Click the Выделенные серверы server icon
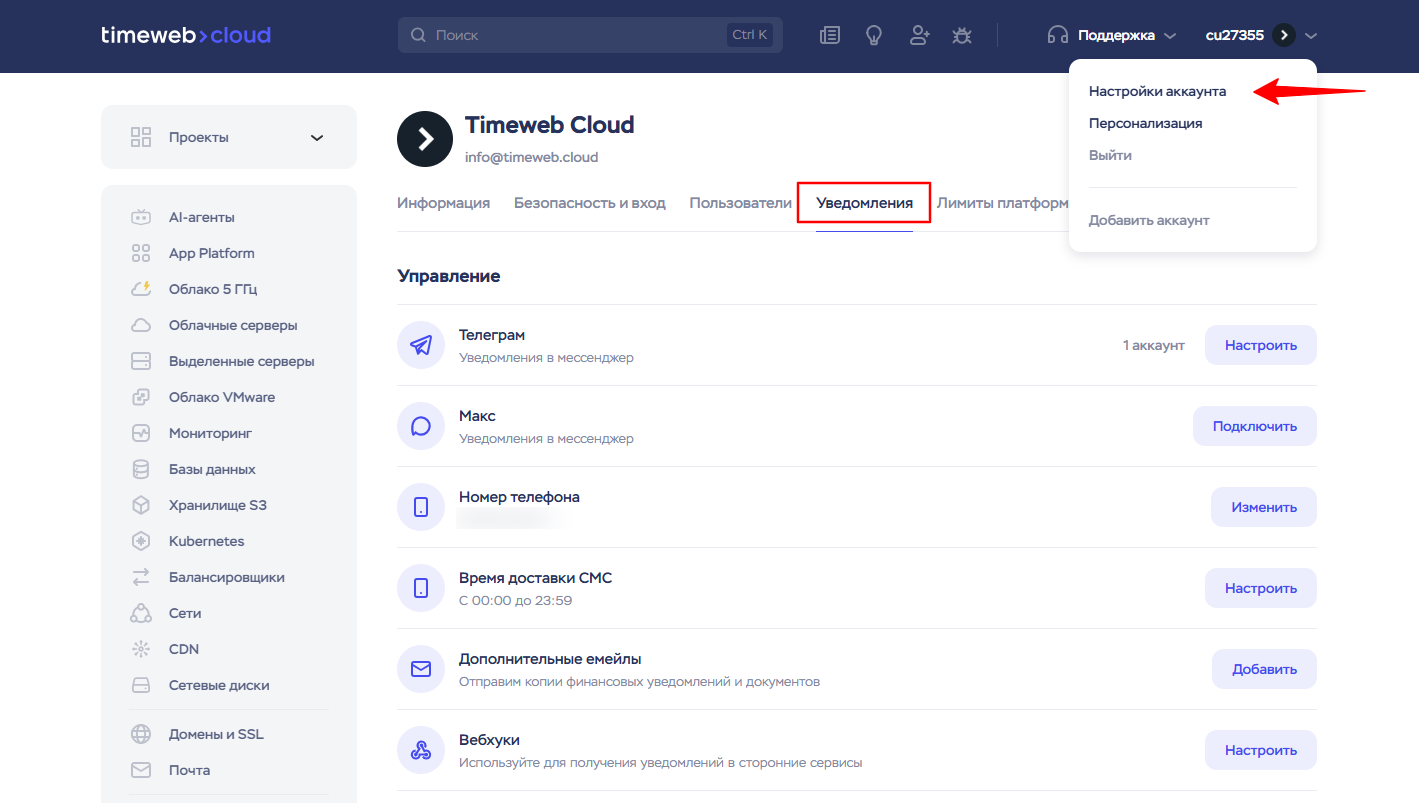The width and height of the screenshot is (1419, 803). [141, 361]
